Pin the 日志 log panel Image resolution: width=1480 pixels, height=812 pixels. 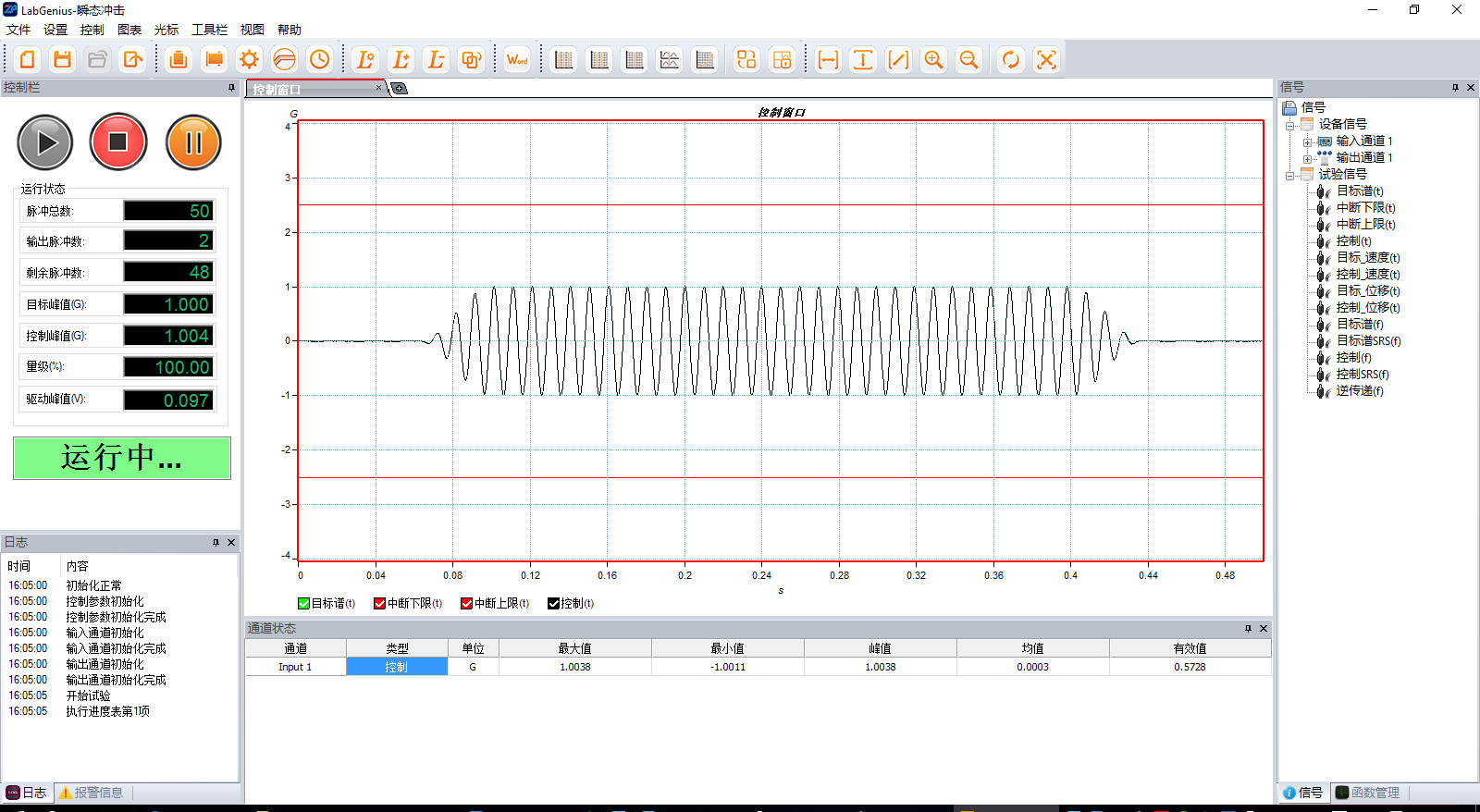pyautogui.click(x=216, y=543)
